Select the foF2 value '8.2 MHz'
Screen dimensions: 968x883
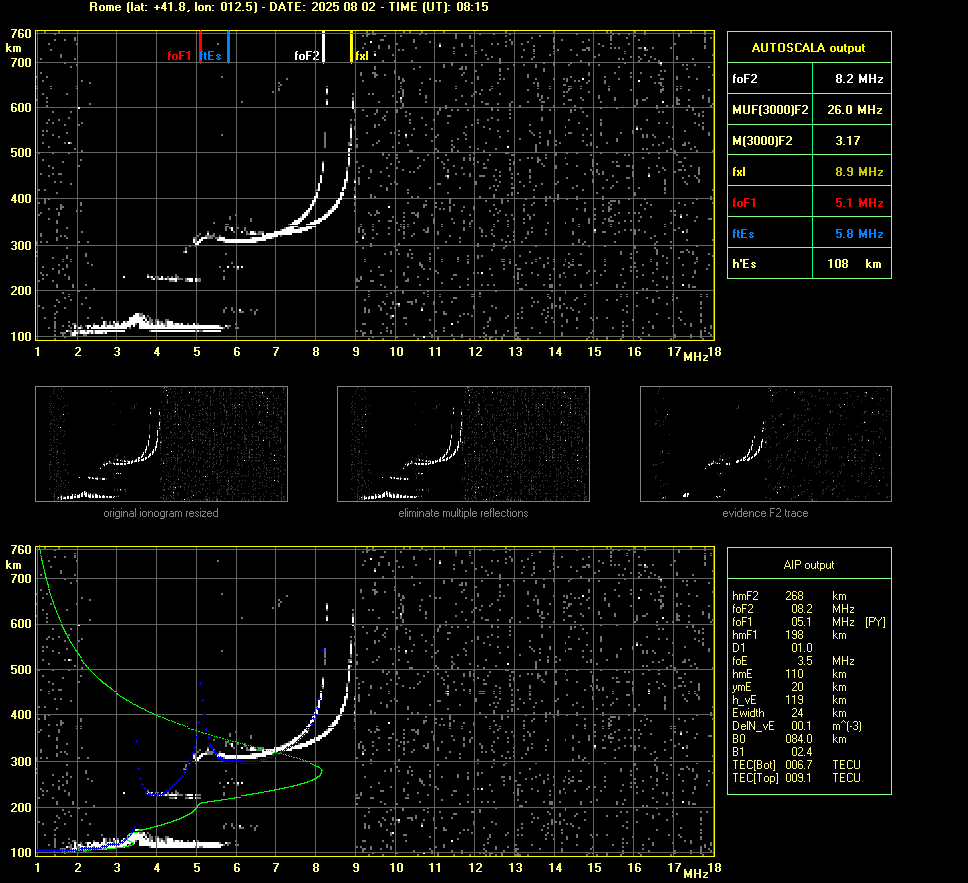859,79
